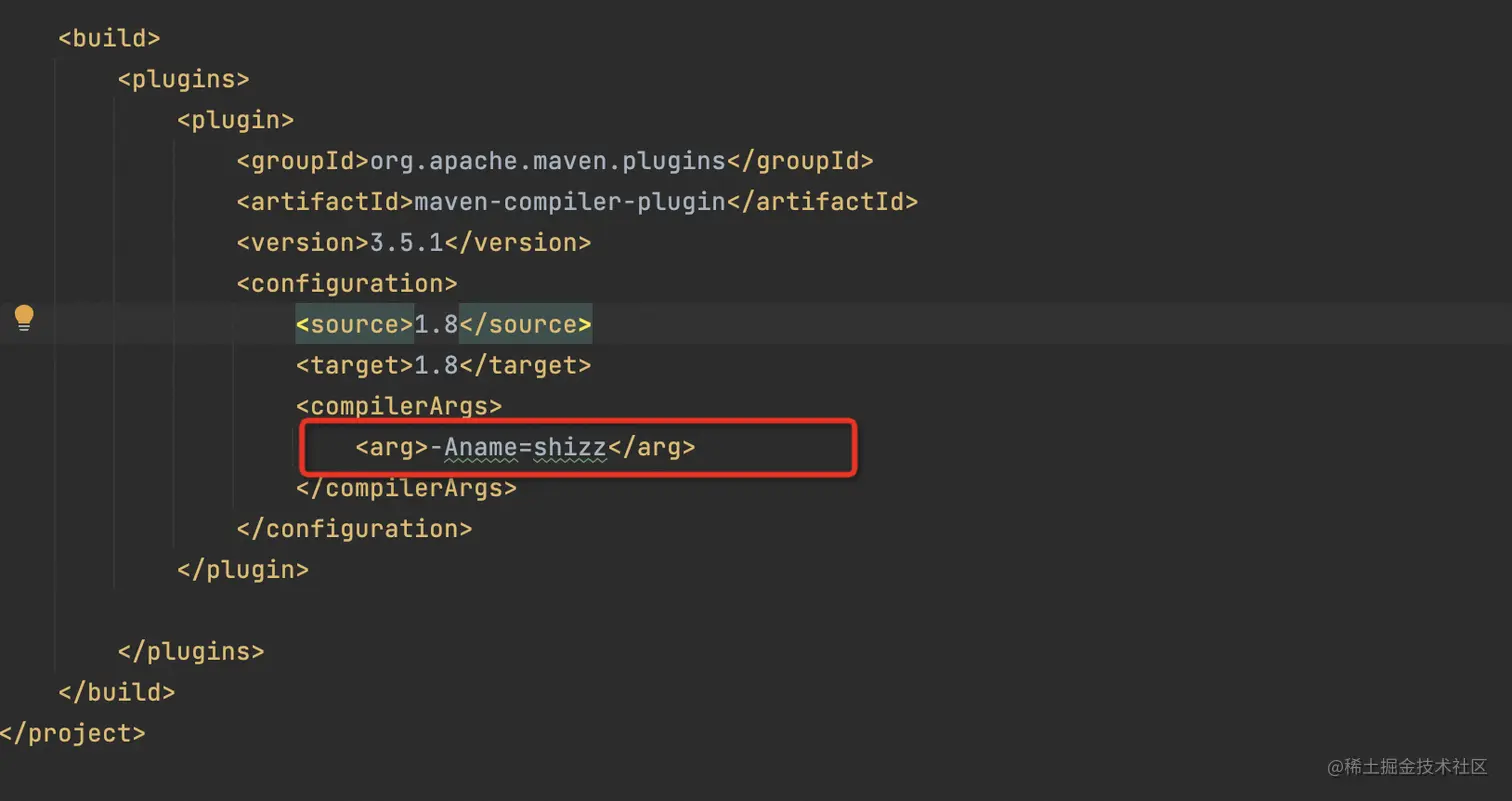Click the closing </project> tag
Screen dimensions: 1512x801
[73, 733]
